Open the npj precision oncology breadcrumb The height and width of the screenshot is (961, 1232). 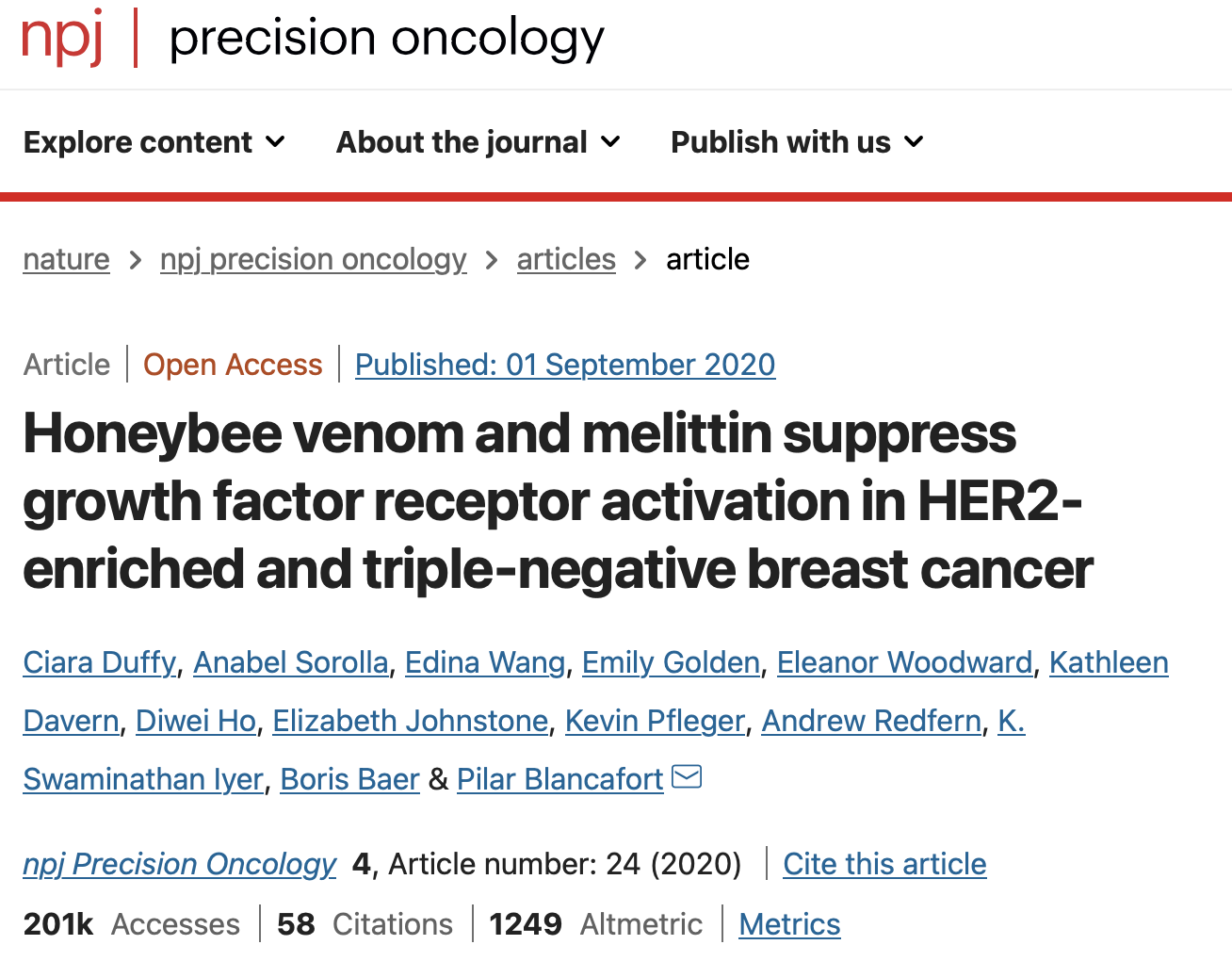tap(314, 259)
